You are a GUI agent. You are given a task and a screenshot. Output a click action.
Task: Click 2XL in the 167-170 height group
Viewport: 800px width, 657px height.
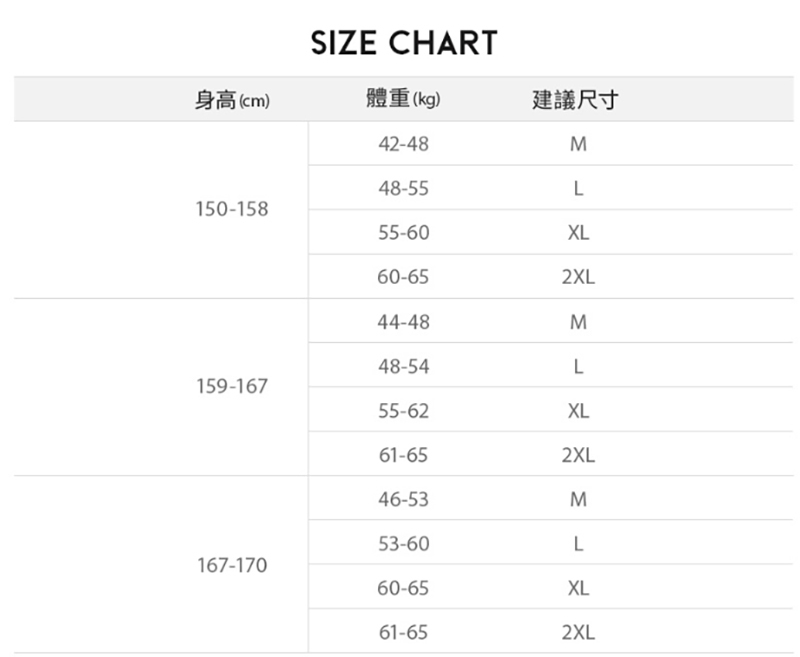click(577, 633)
